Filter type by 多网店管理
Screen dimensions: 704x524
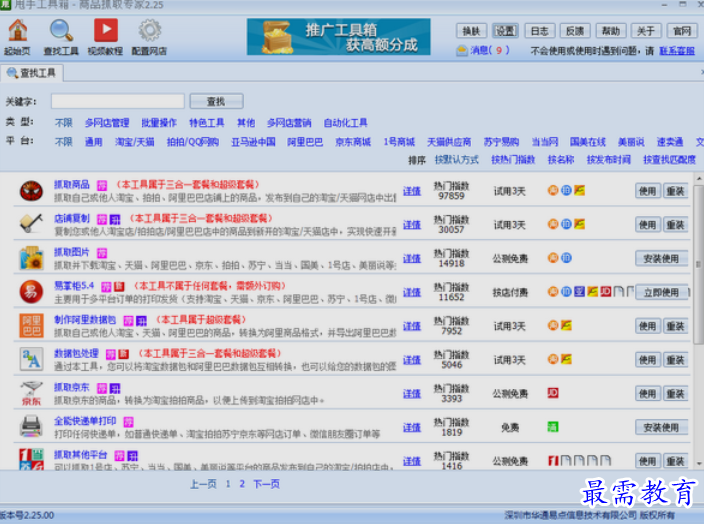coord(107,123)
